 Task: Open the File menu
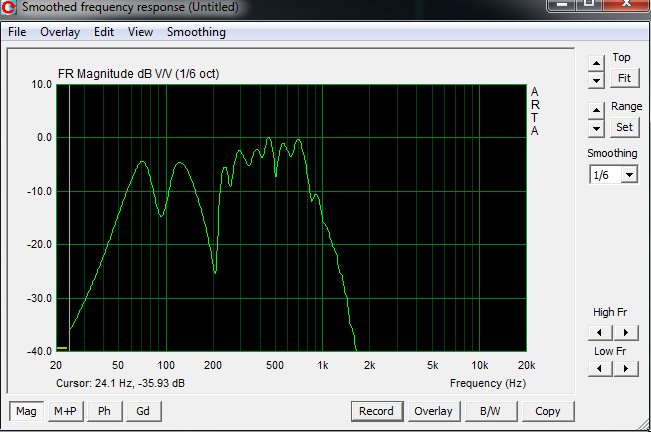(17, 32)
